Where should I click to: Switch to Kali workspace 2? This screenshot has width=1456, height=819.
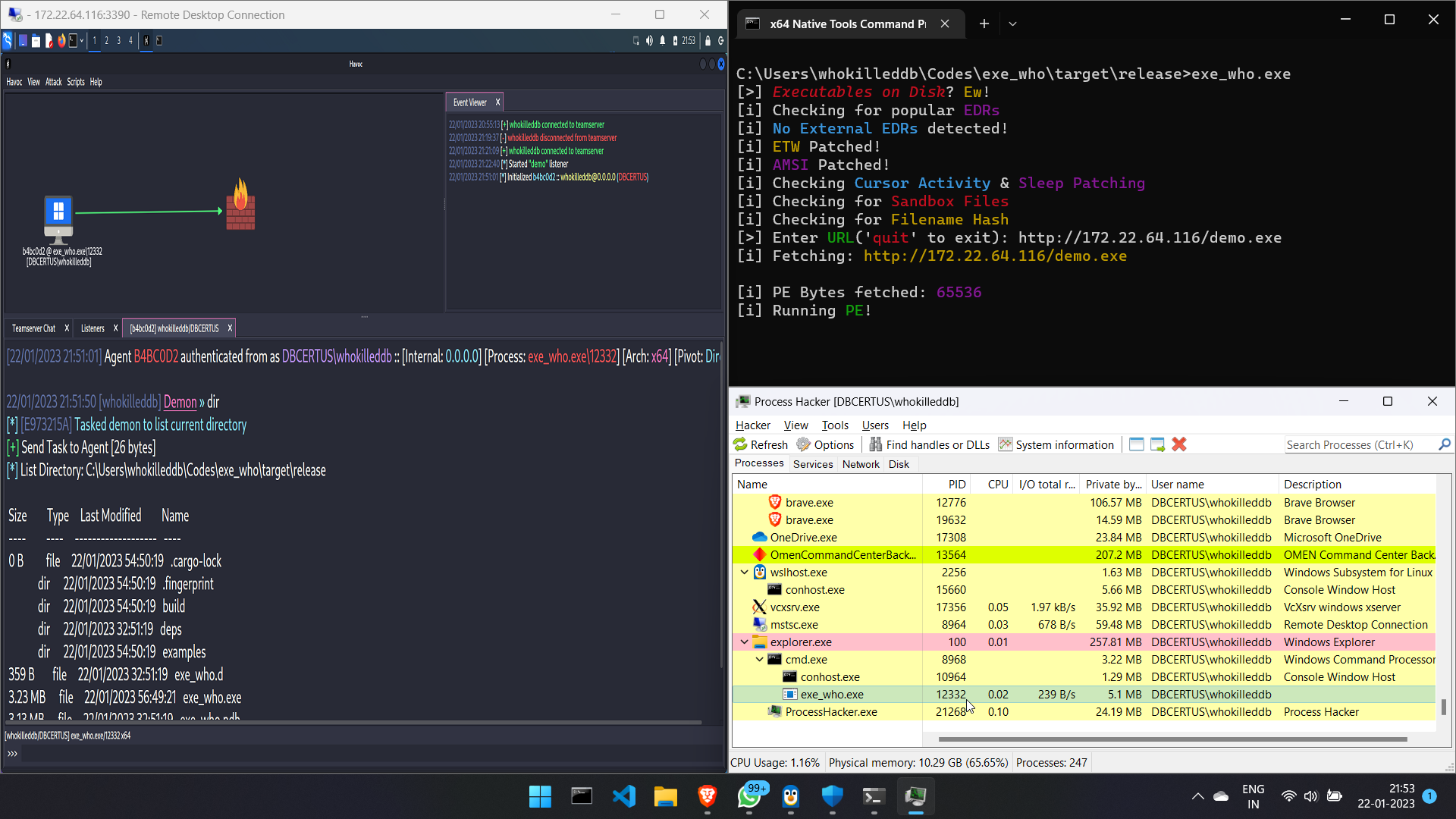coord(106,41)
